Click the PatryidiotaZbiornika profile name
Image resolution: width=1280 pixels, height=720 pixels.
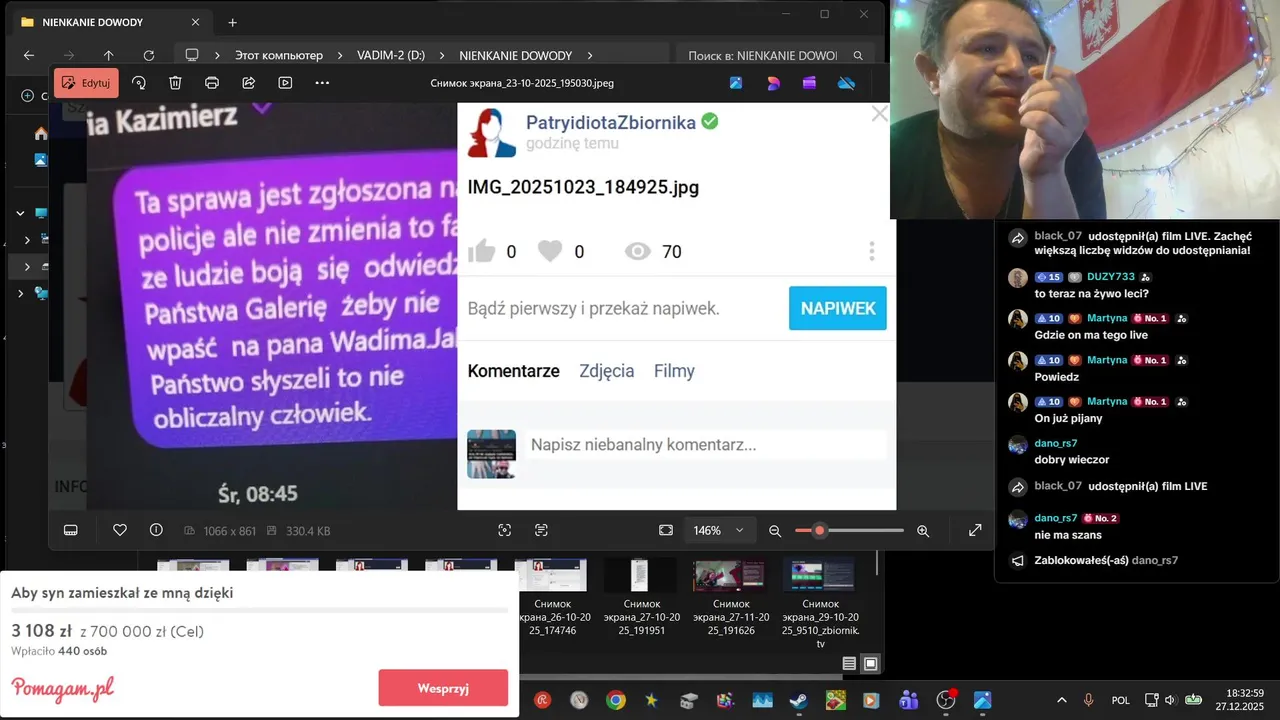tap(611, 122)
